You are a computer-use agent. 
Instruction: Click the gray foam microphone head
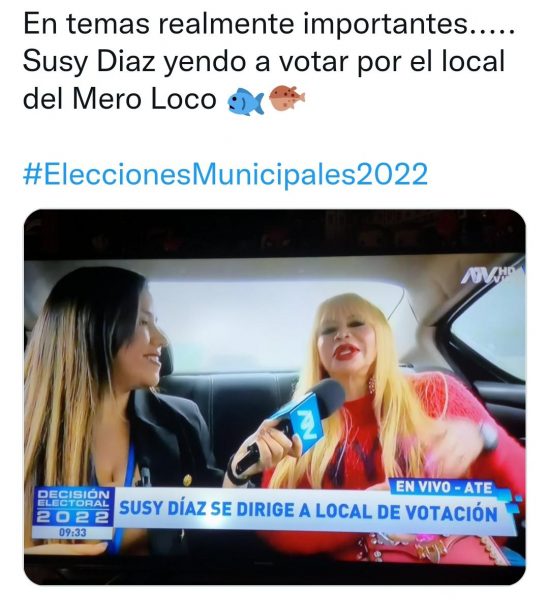326,397
